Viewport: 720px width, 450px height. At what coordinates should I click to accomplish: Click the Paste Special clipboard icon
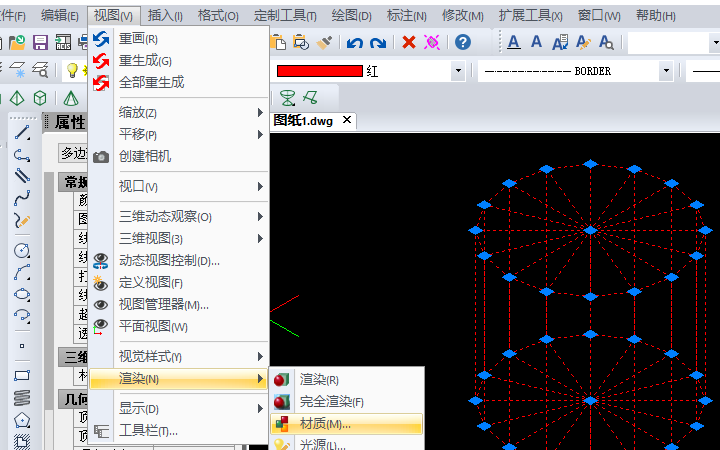pos(301,42)
